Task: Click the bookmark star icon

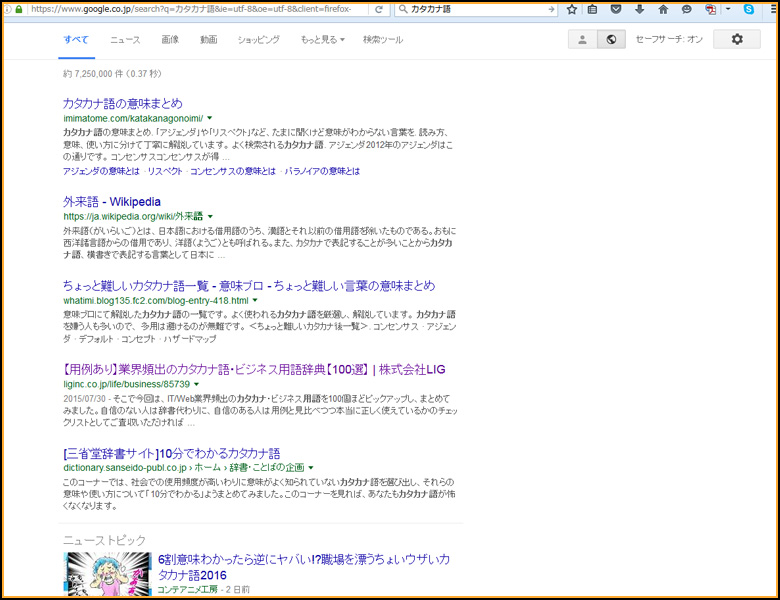Action: (x=572, y=9)
